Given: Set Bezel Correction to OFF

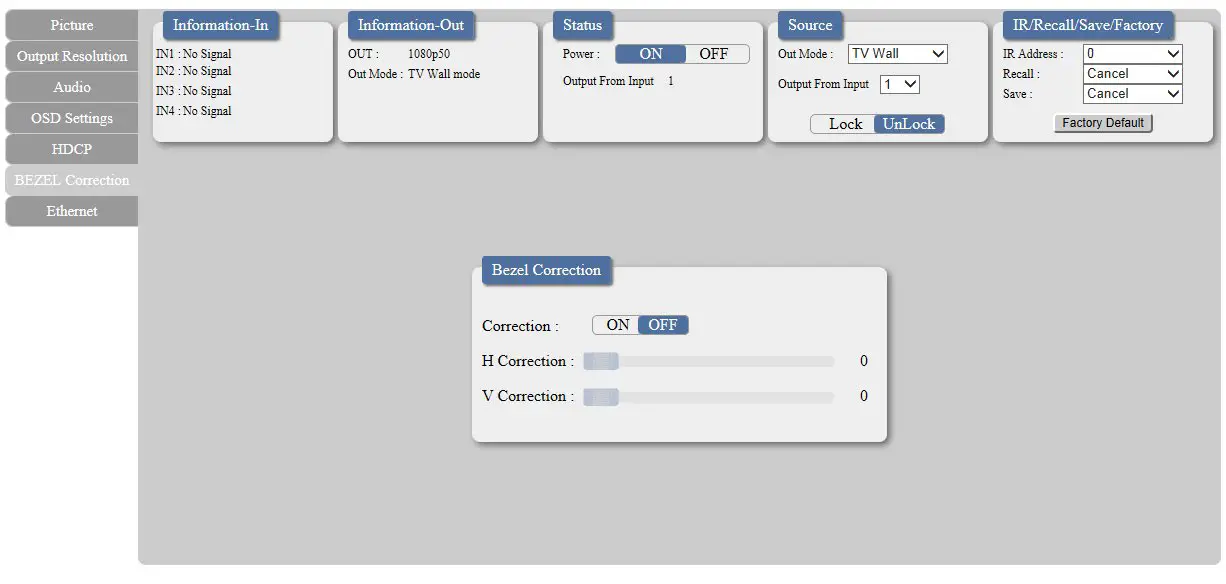Looking at the screenshot, I should tap(663, 325).
